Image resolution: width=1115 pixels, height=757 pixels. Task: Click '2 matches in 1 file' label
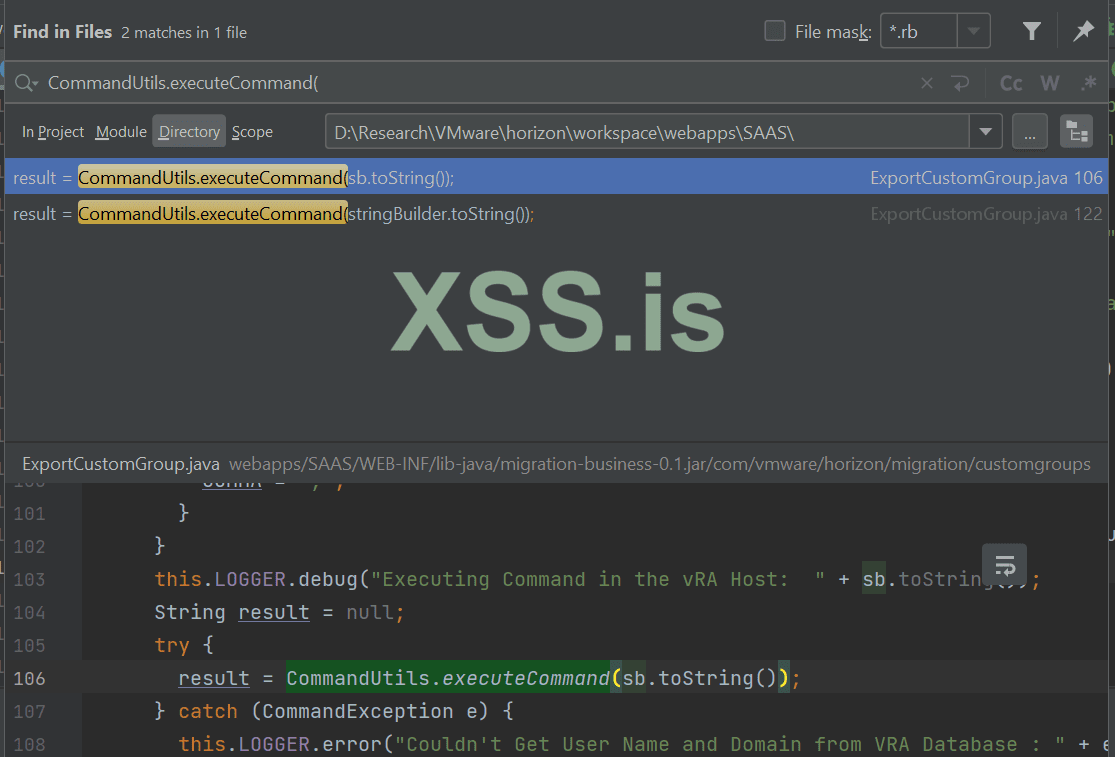(184, 33)
